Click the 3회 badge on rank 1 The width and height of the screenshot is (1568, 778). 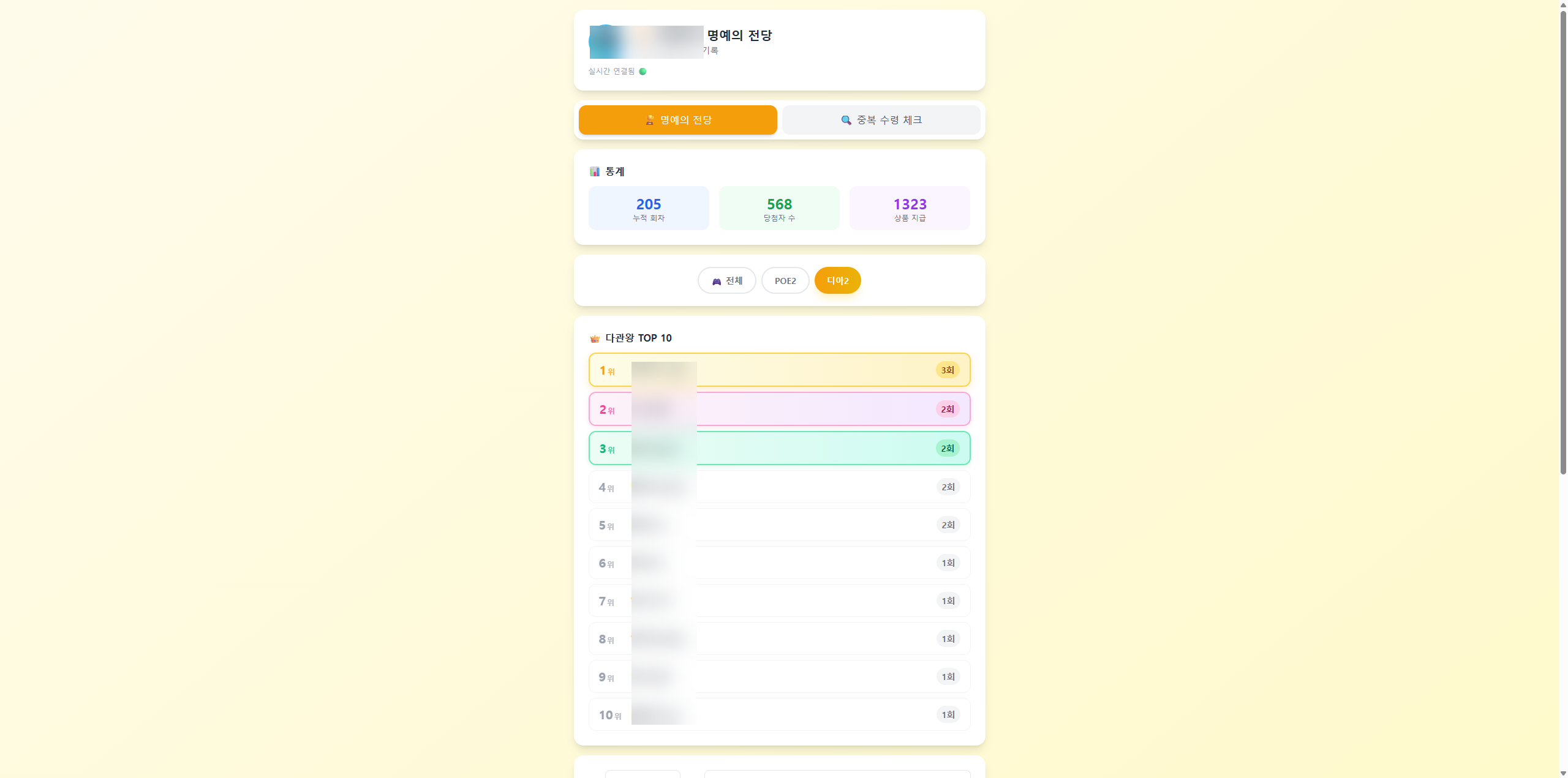coord(947,370)
